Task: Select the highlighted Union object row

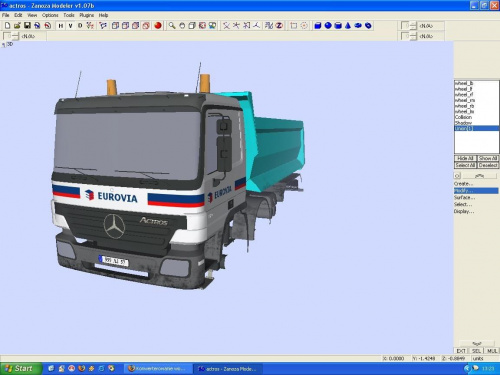Action: tap(477, 129)
